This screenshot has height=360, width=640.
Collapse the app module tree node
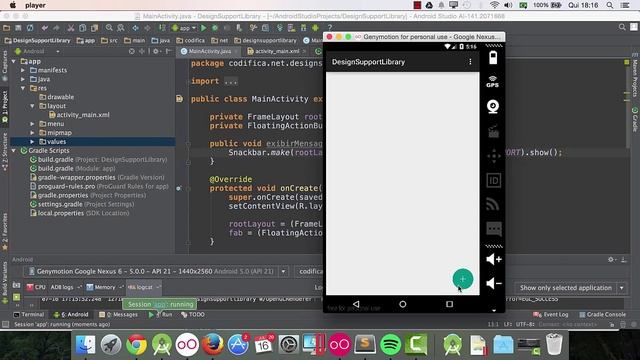[x=14, y=61]
